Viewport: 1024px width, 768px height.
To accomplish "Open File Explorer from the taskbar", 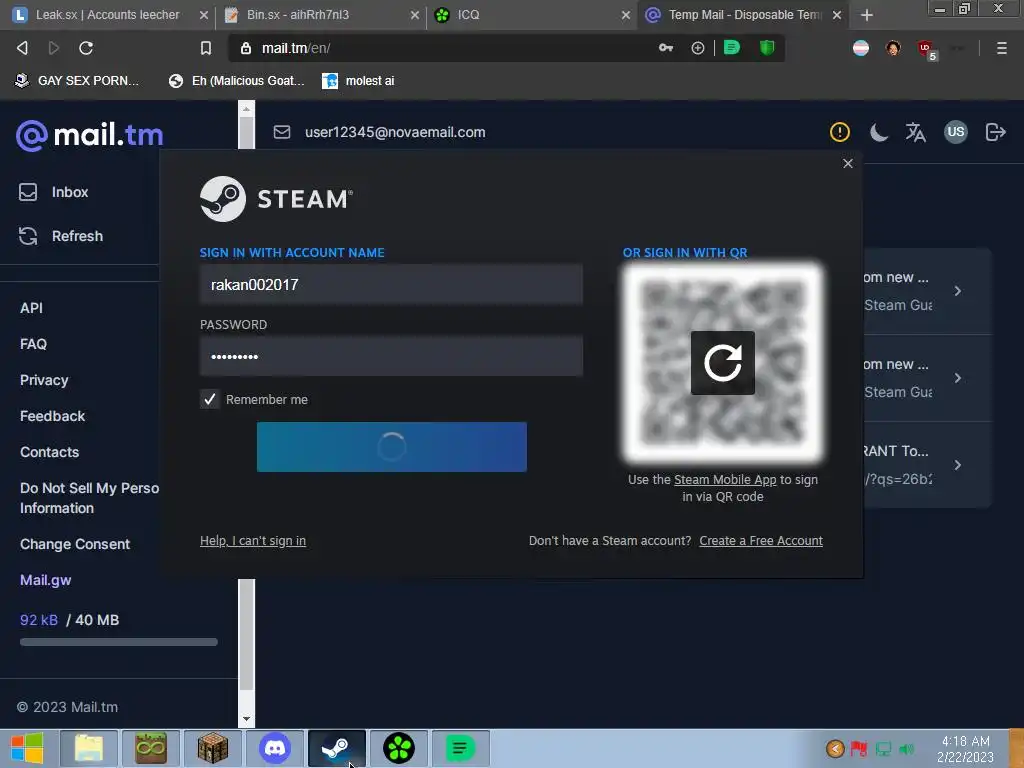I will click(89, 748).
